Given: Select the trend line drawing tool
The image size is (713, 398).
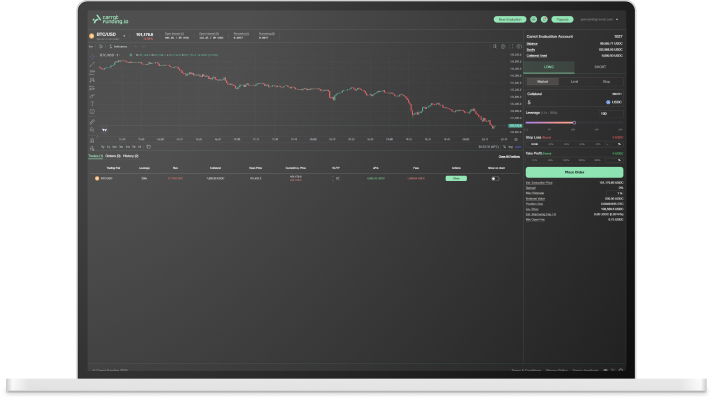Looking at the screenshot, I should [92, 64].
